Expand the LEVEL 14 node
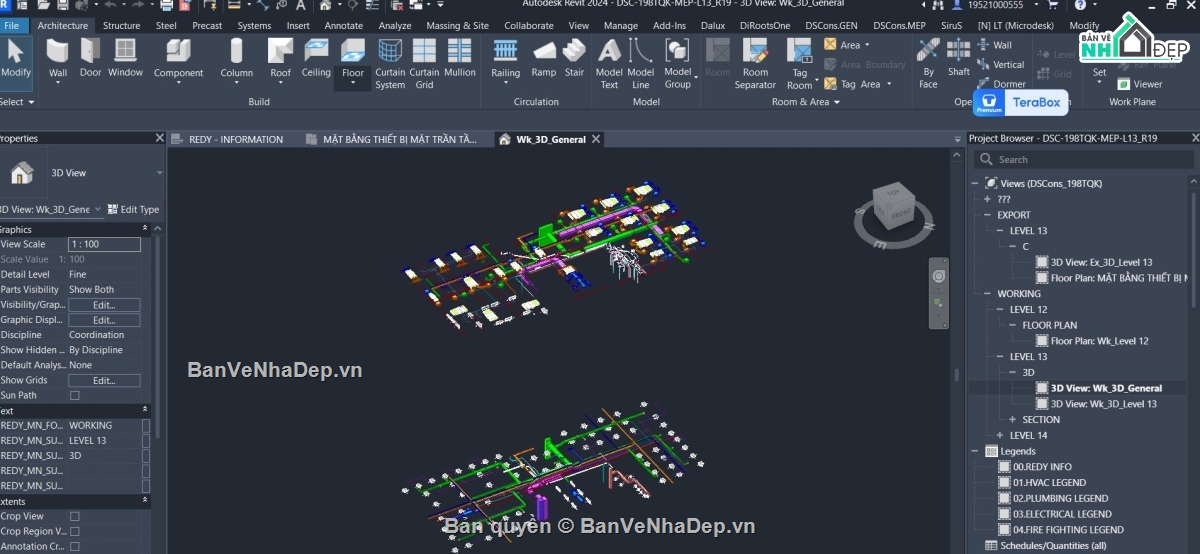 point(1001,436)
